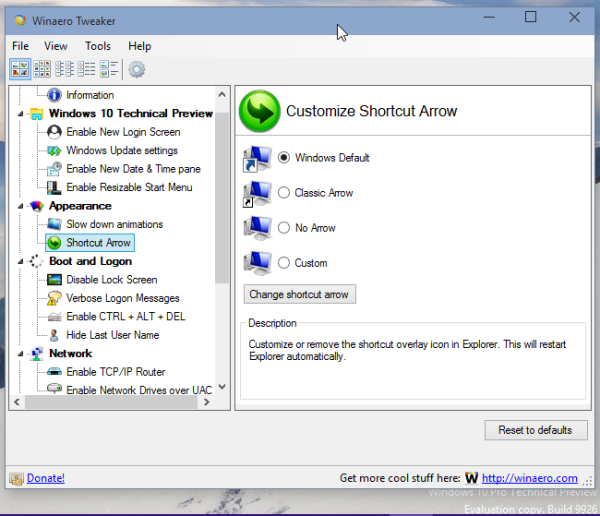This screenshot has width=600, height=516.
Task: Switch to large icons view in toolbar
Action: pos(20,69)
